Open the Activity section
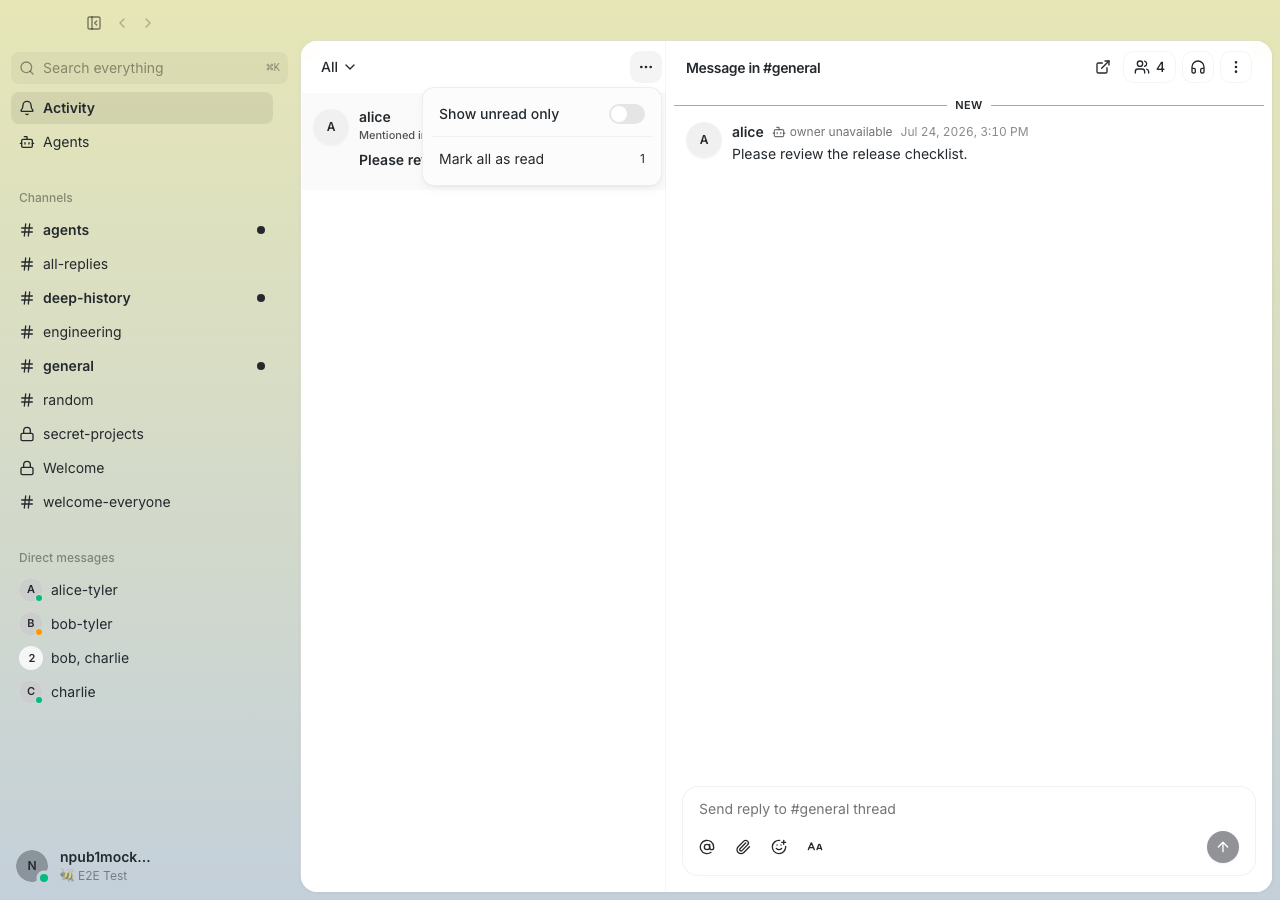 coord(142,108)
